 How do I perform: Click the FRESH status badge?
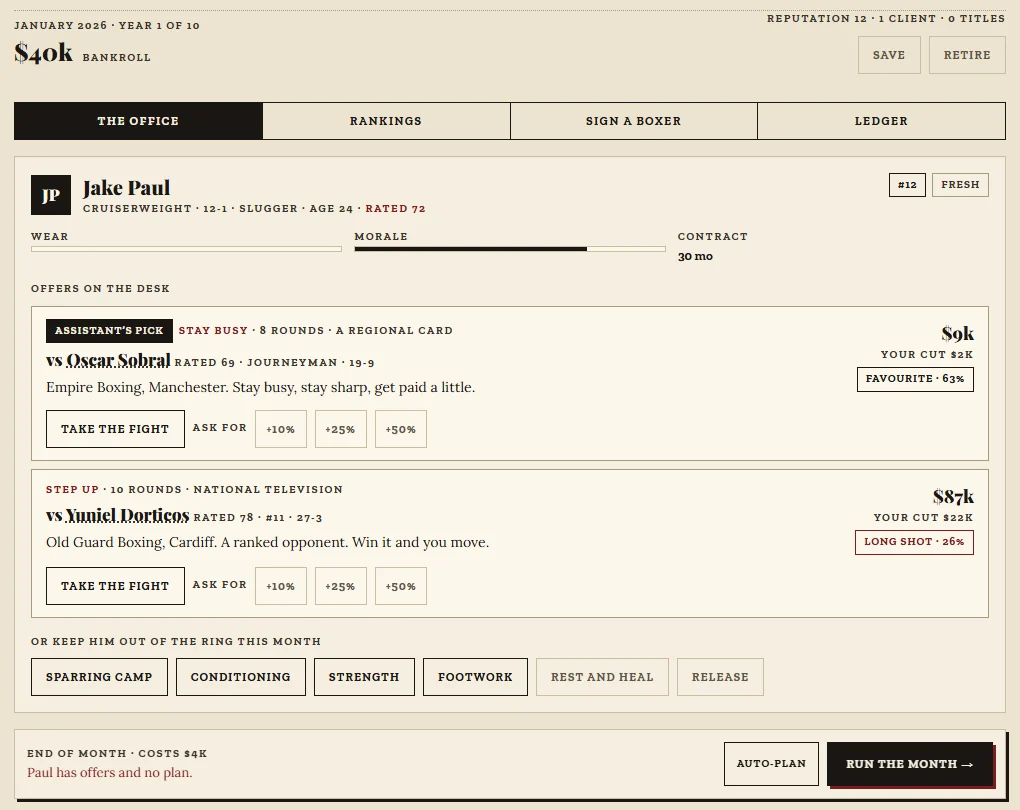[960, 185]
